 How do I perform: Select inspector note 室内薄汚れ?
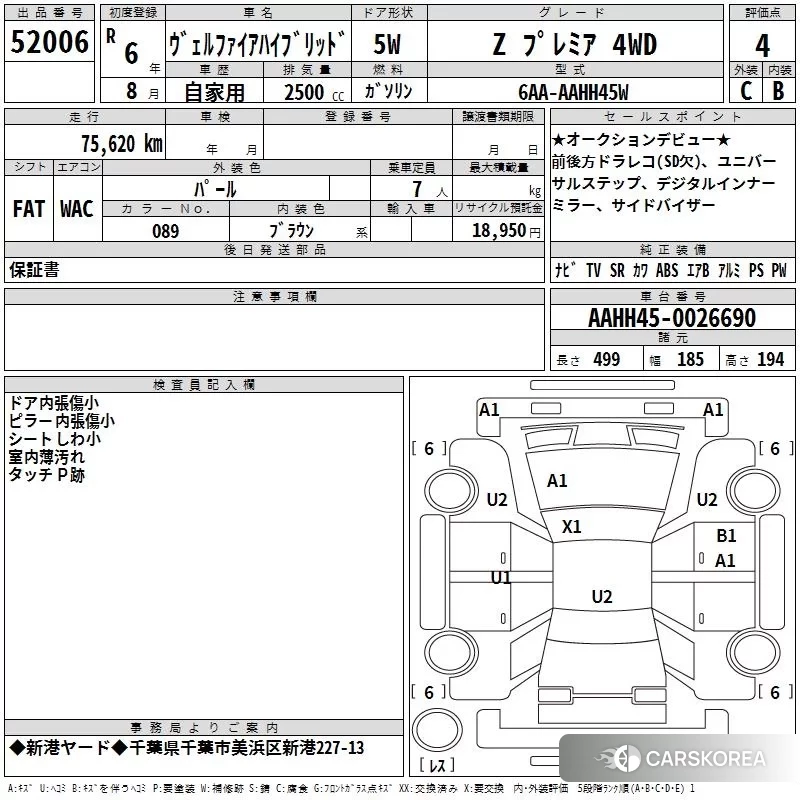[46, 457]
